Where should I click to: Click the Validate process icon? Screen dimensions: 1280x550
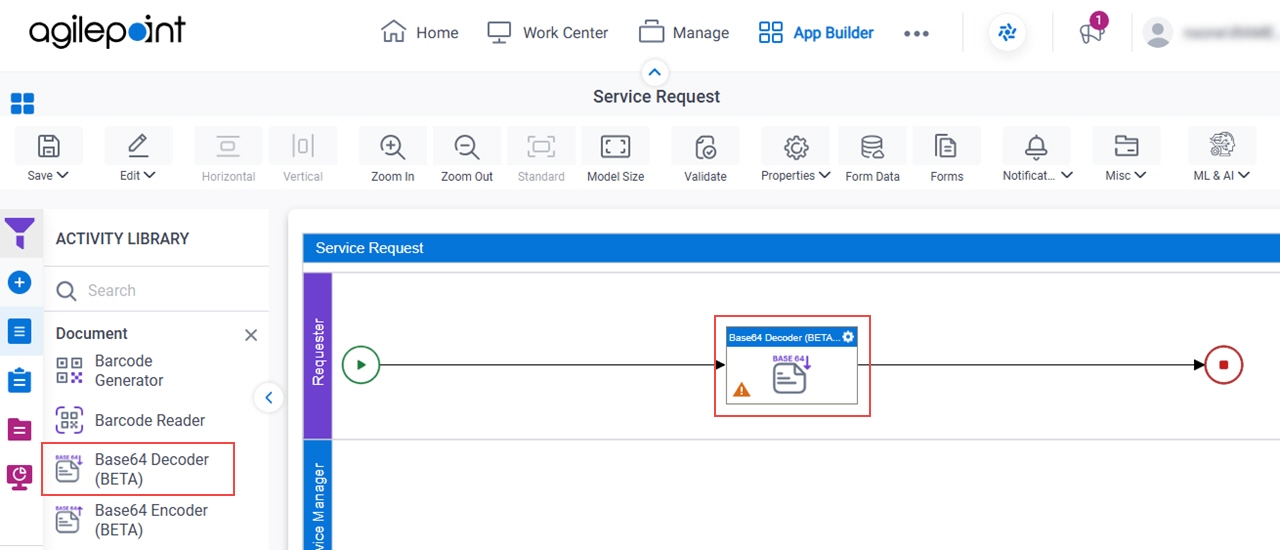point(705,147)
